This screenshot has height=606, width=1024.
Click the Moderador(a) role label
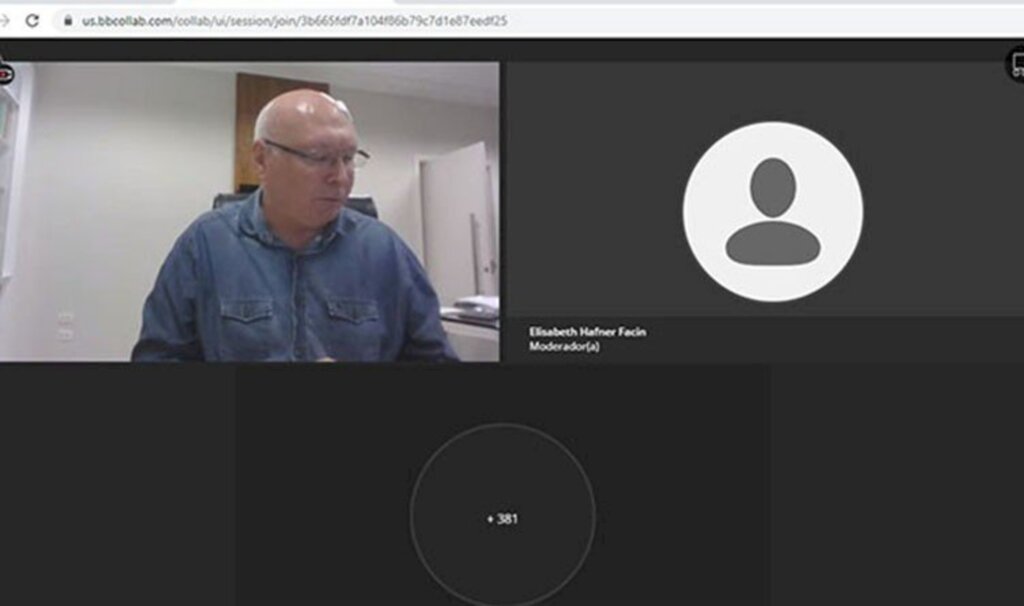(x=564, y=347)
